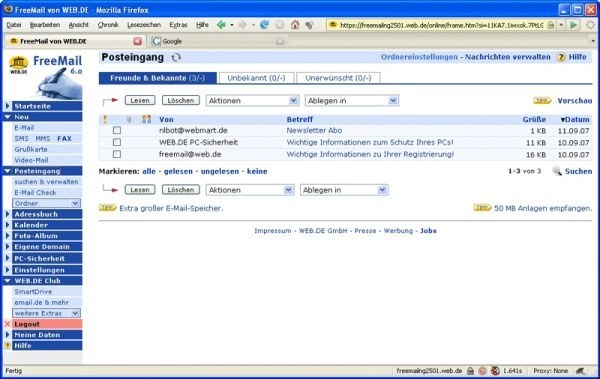
Task: Open the Datei menu
Action: (14, 25)
